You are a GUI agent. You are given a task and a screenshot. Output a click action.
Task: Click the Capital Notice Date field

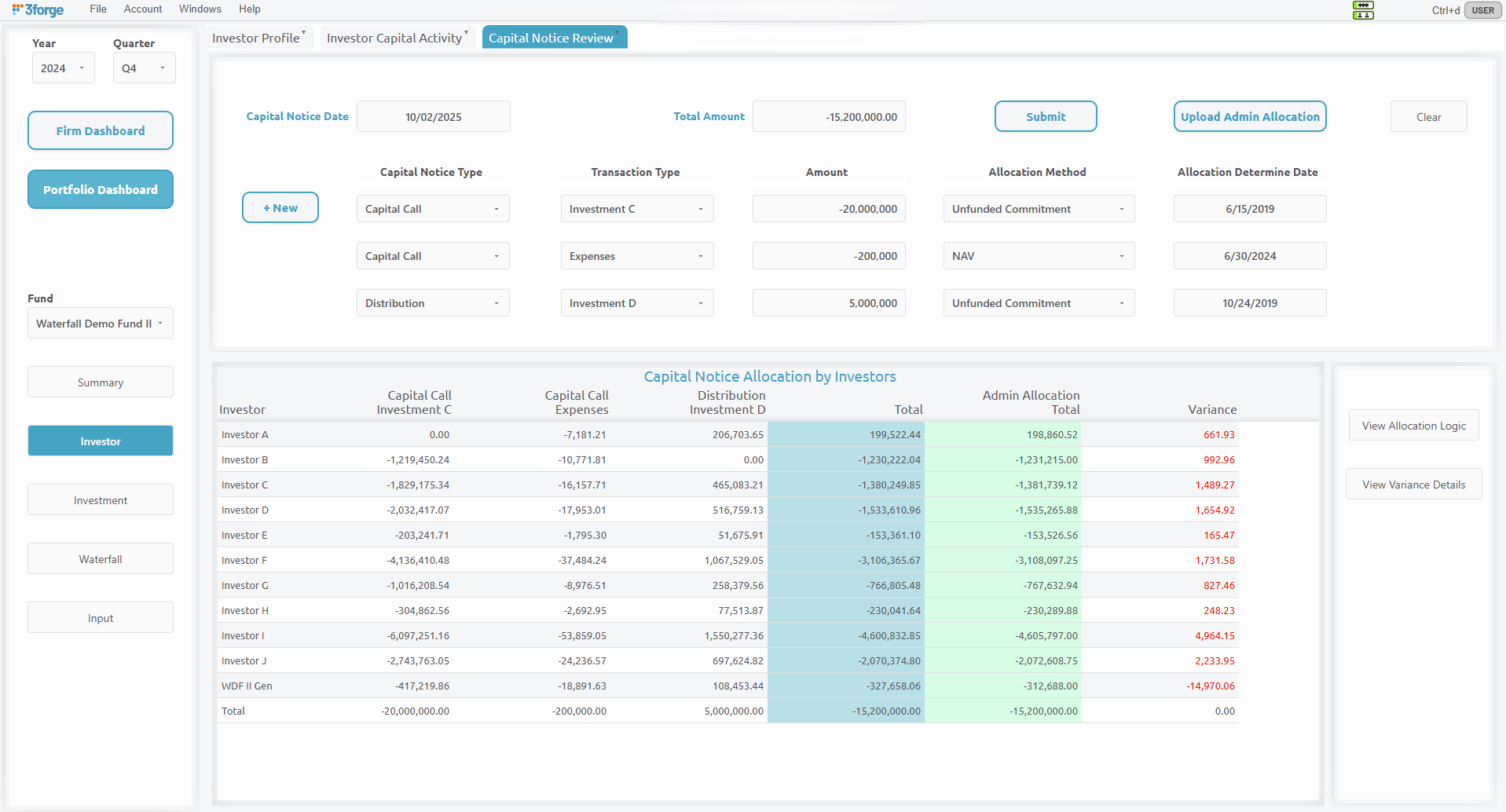433,117
